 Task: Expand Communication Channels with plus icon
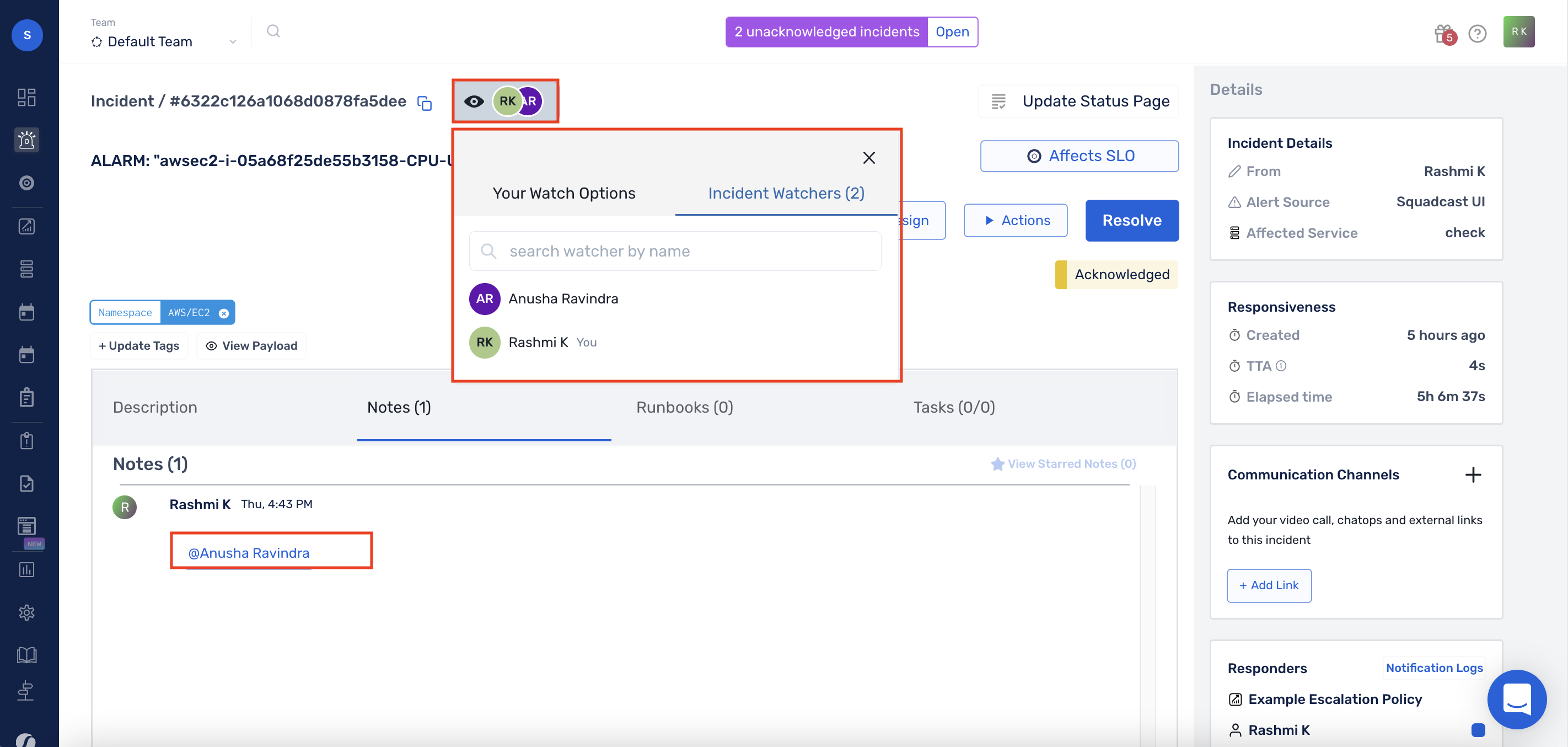click(1474, 474)
